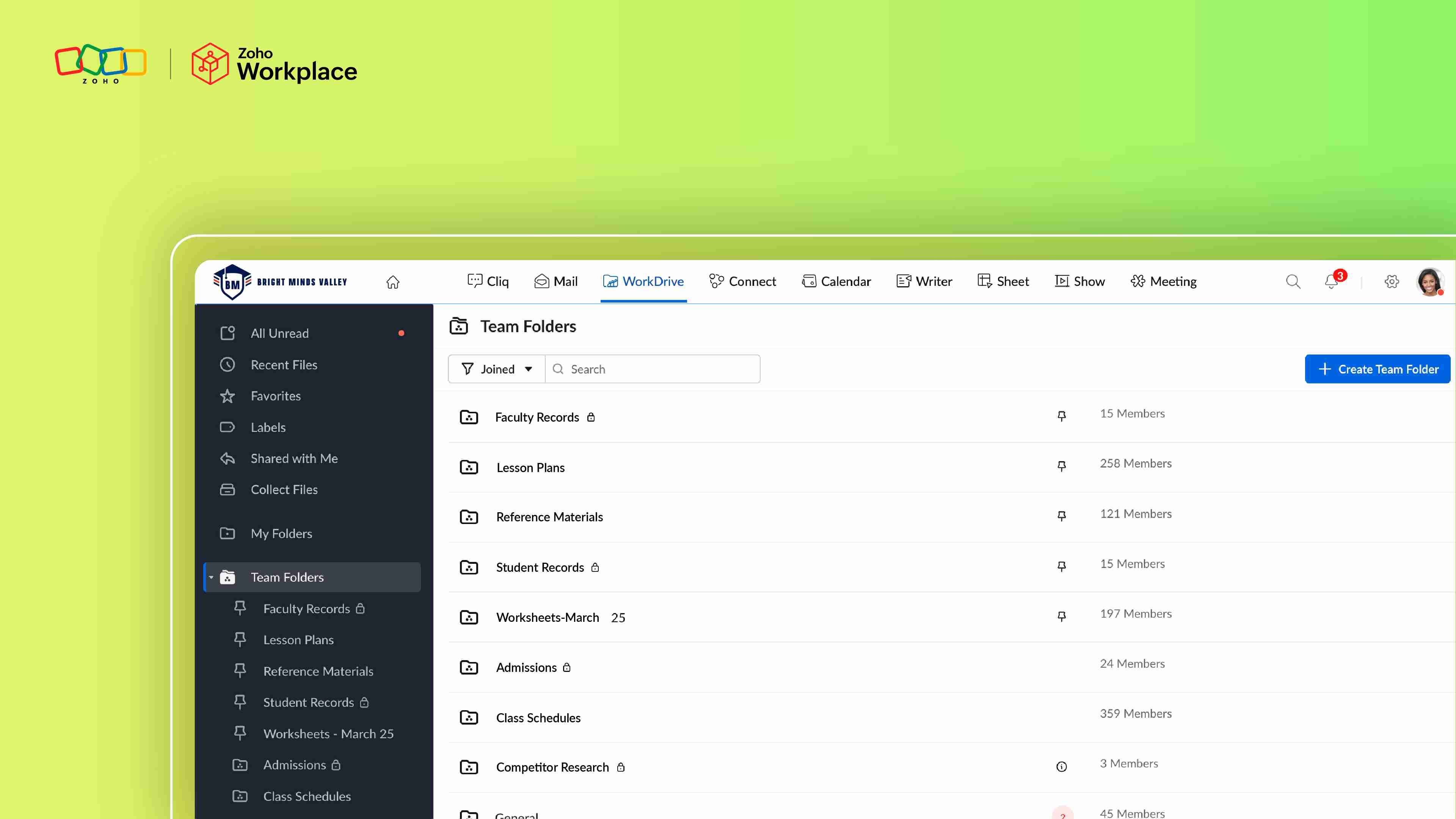
Task: Click the 3 Members count
Action: 1129,764
